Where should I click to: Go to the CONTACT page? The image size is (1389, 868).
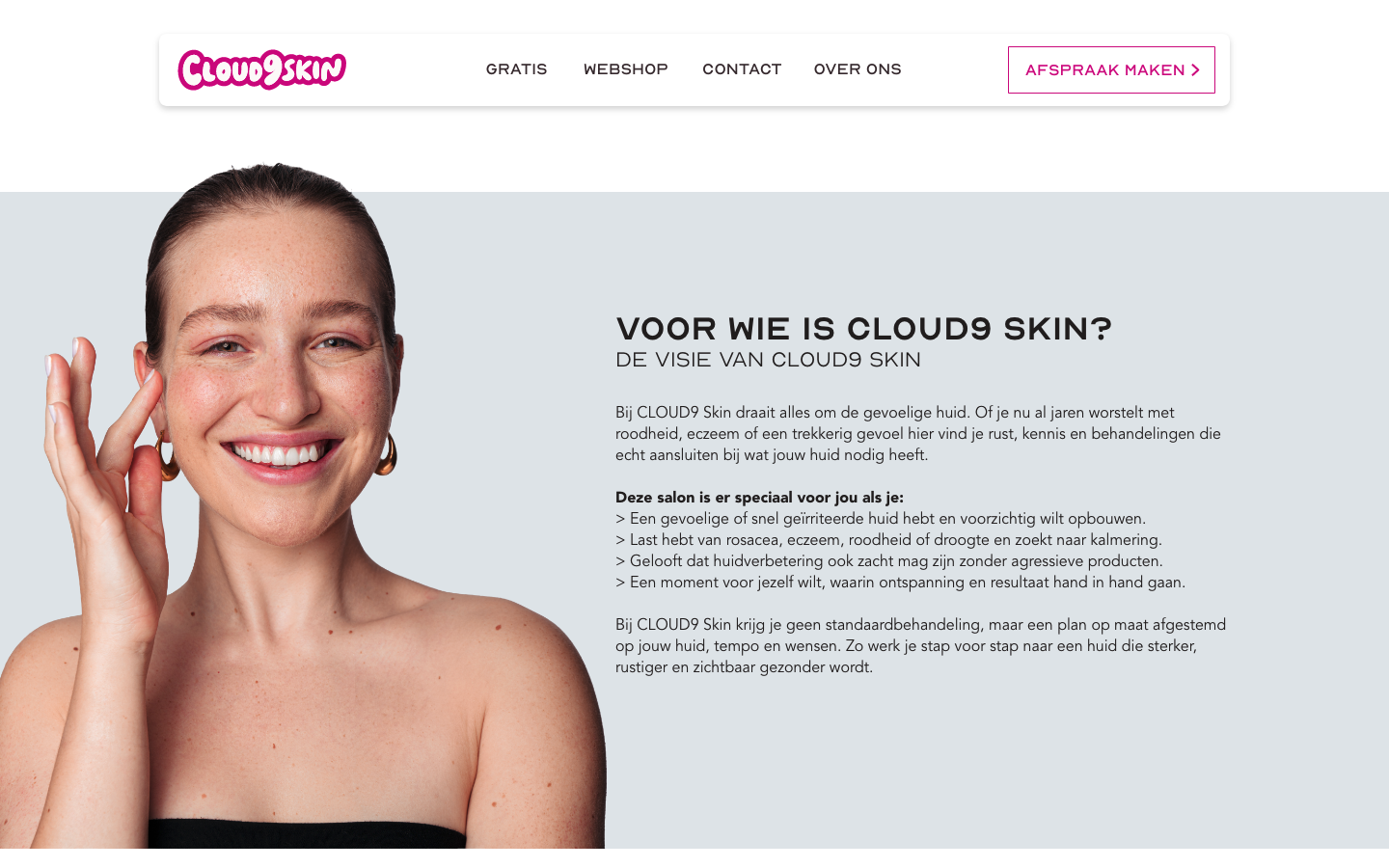pyautogui.click(x=742, y=69)
